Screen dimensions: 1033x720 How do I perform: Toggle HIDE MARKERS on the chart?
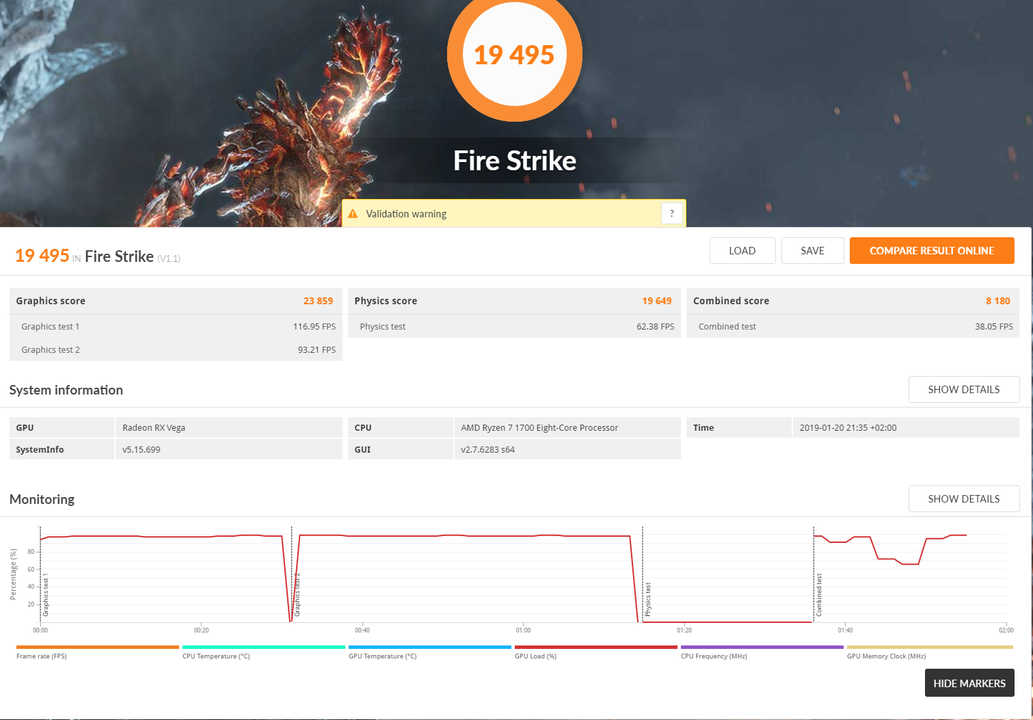(969, 683)
